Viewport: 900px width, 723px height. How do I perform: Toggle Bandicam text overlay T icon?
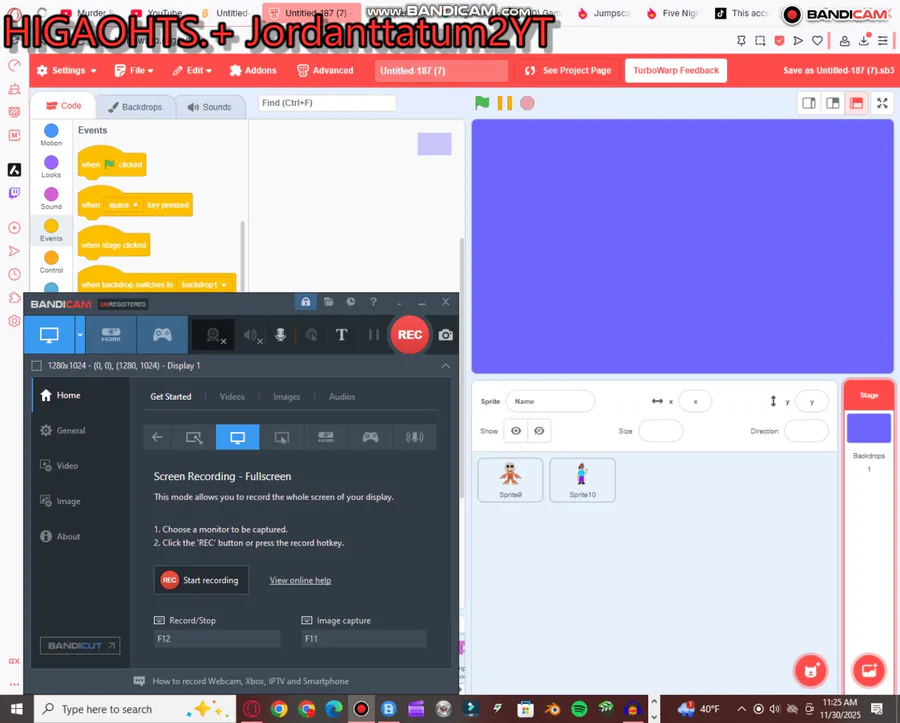point(341,335)
